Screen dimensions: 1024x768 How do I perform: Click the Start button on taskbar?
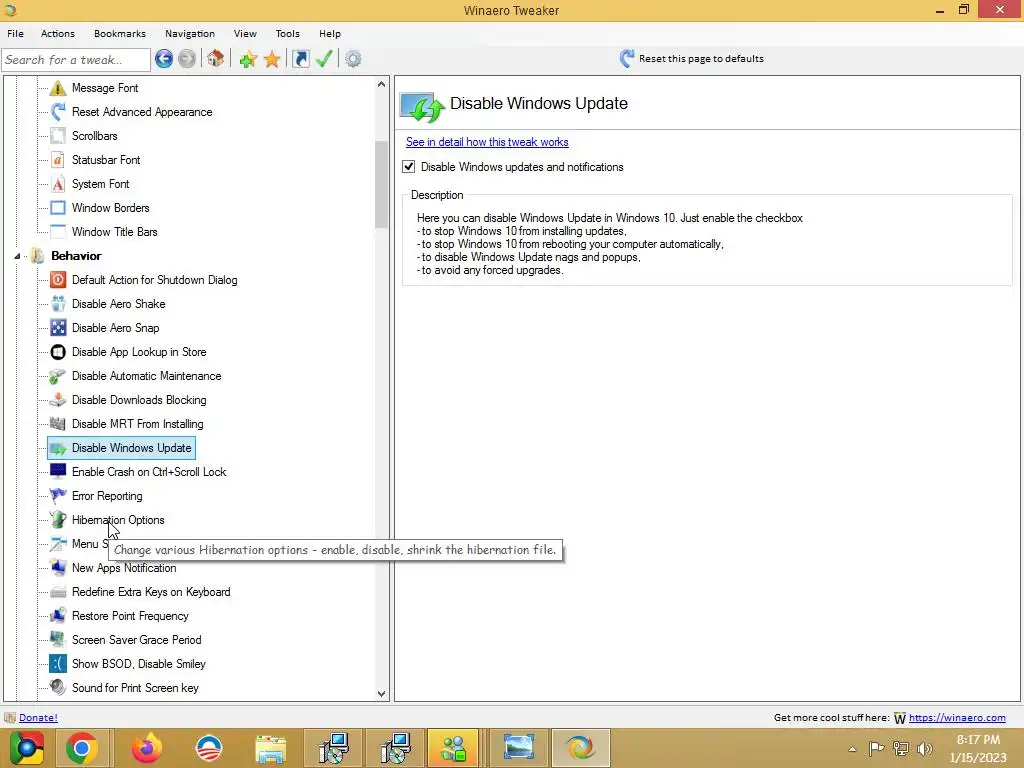(26, 748)
